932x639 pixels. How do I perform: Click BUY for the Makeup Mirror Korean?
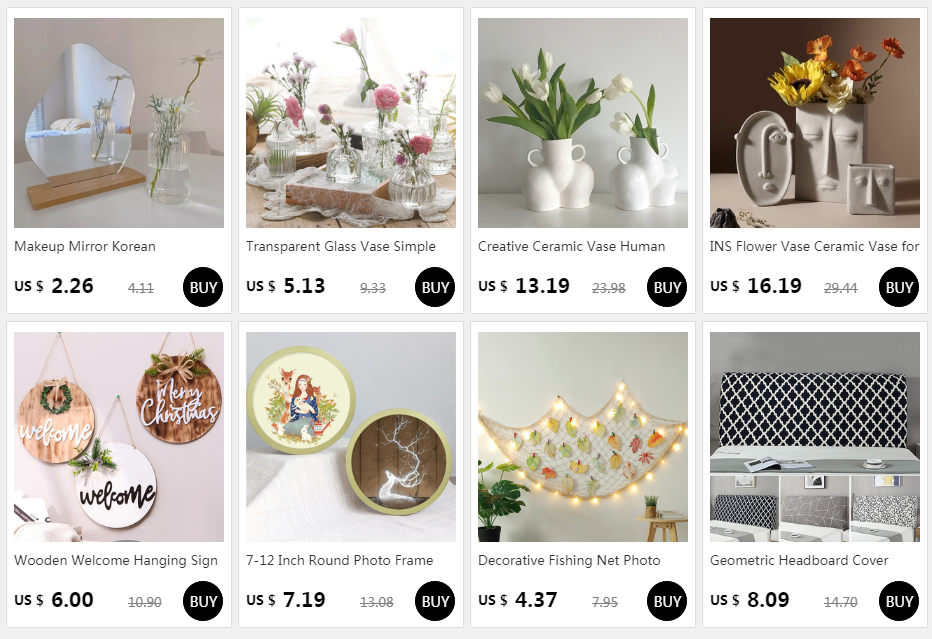click(x=203, y=287)
